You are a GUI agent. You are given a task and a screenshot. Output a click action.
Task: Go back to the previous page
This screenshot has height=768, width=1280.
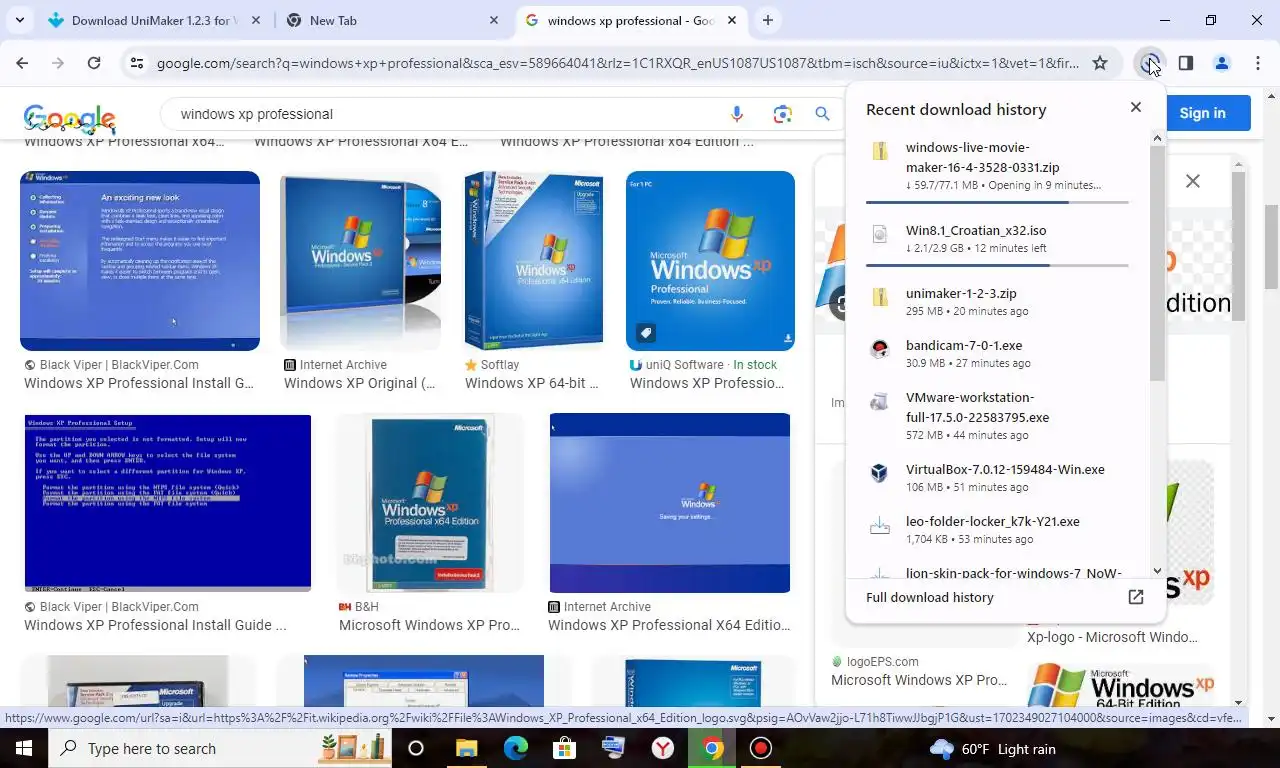point(22,63)
